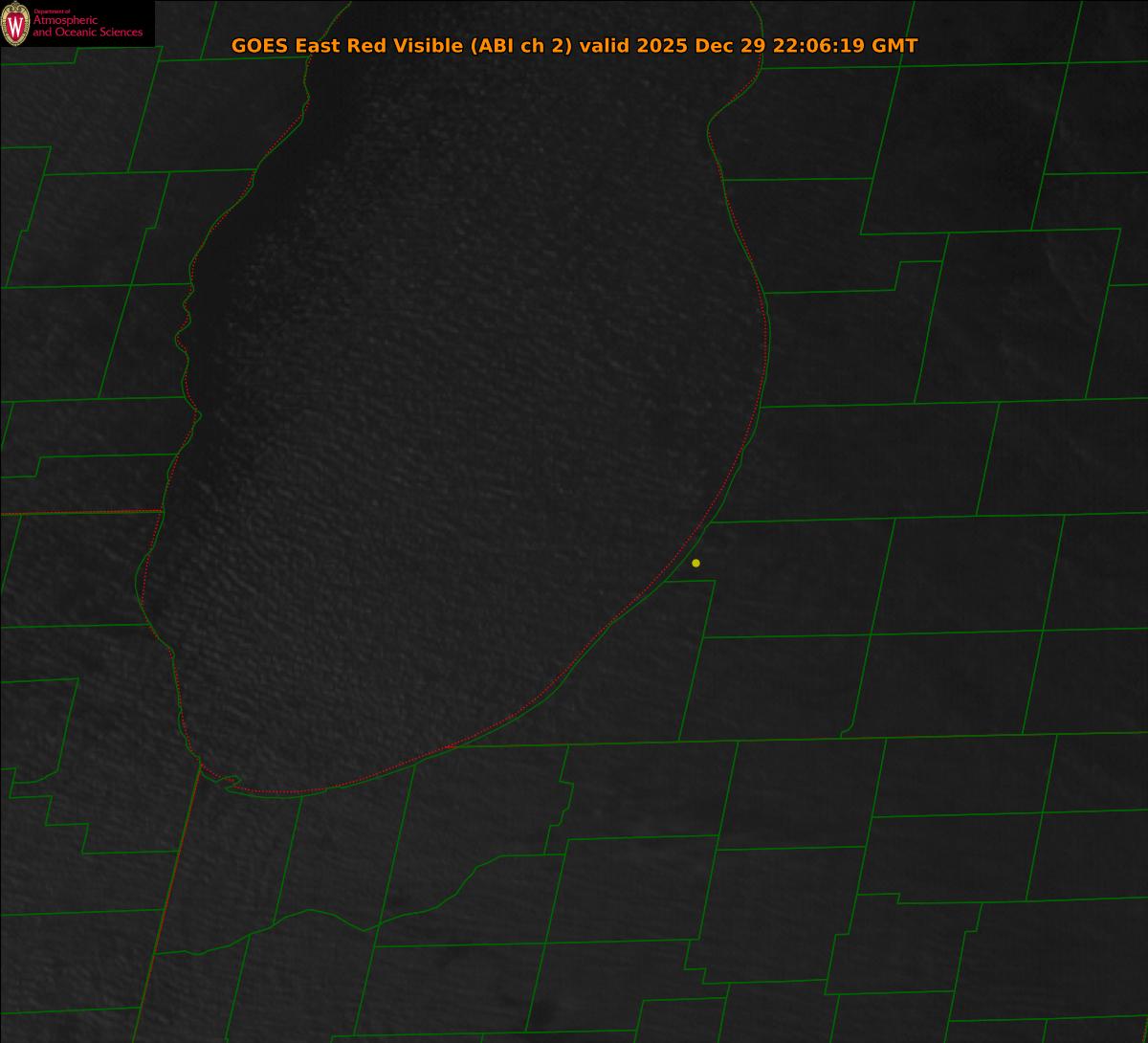Click the 'GMT' timezone label

coord(896,46)
